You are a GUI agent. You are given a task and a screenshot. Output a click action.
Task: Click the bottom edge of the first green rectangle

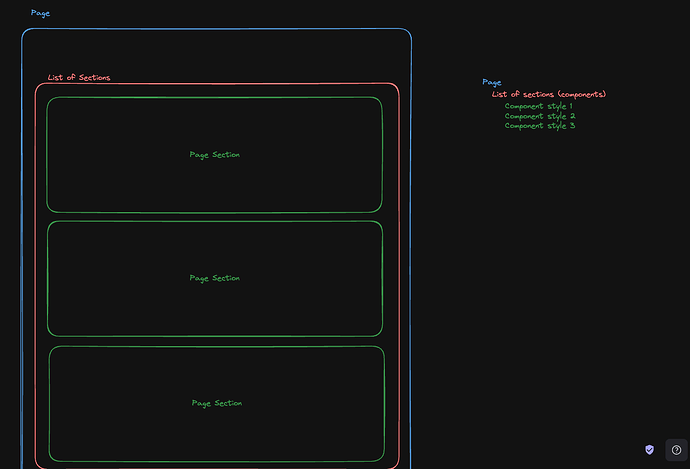pyautogui.click(x=215, y=212)
